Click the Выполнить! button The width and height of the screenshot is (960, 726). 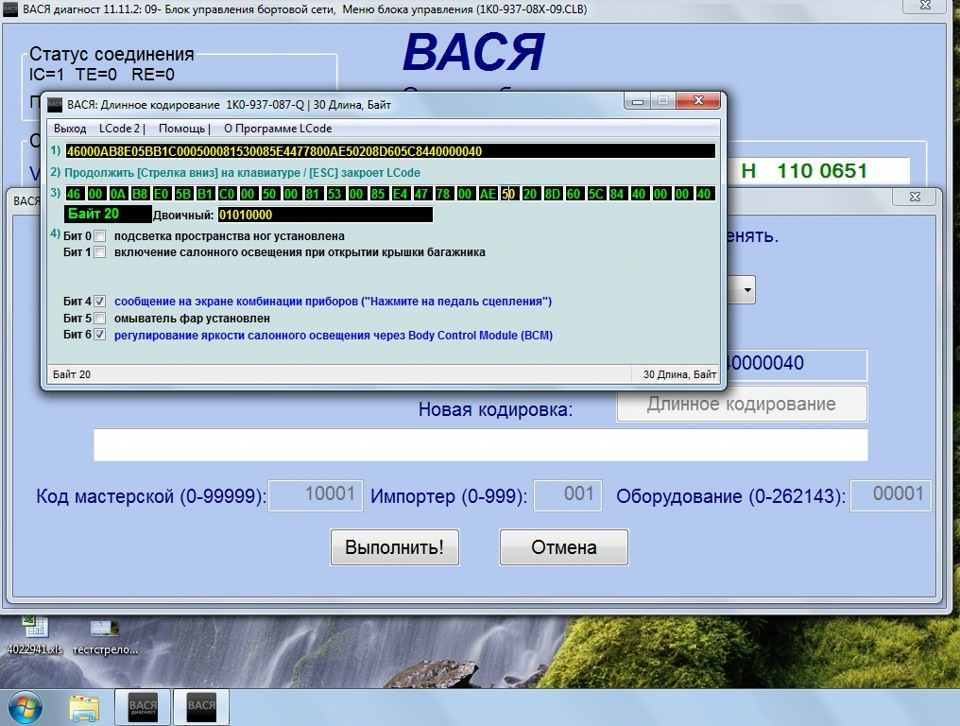[394, 547]
